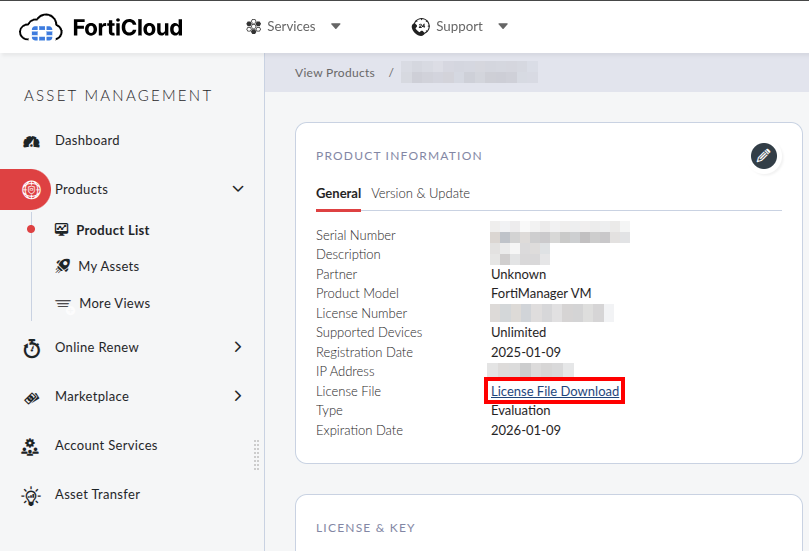This screenshot has height=551, width=809.
Task: Click the Dashboard gauge icon
Action: click(x=31, y=141)
